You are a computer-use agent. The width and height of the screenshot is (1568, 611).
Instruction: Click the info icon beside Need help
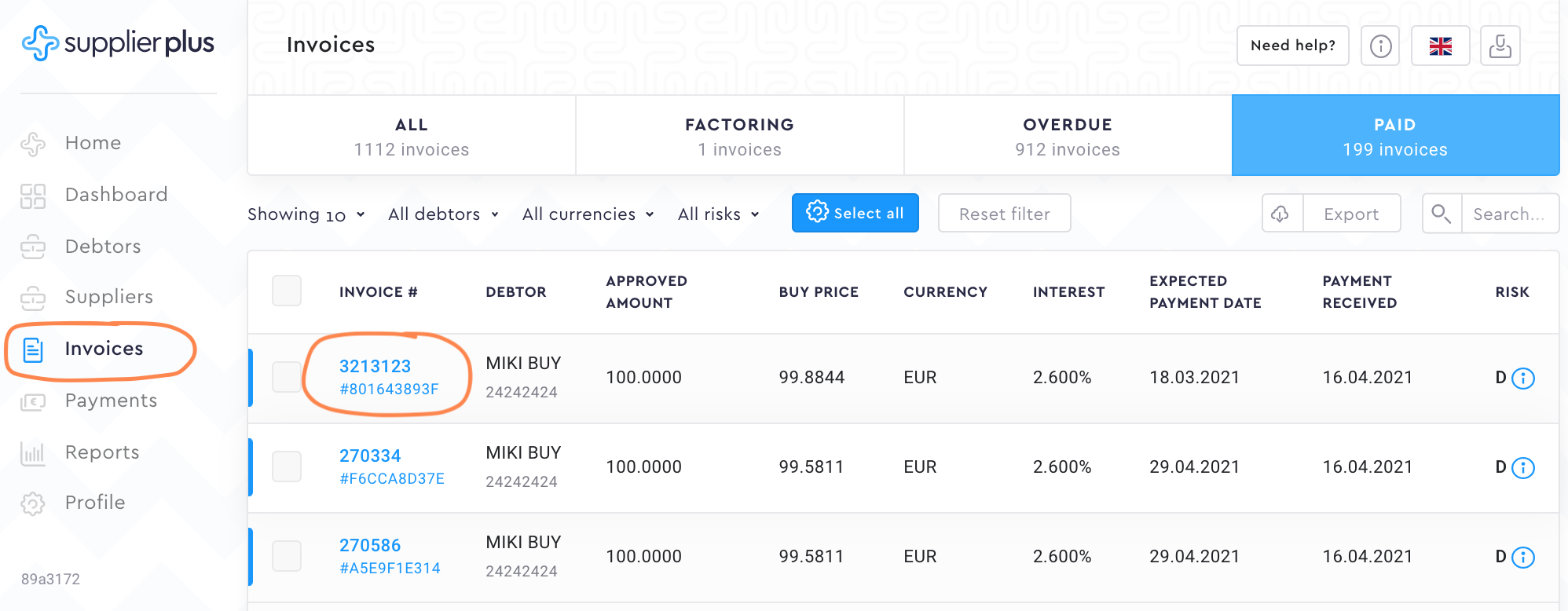pyautogui.click(x=1380, y=46)
